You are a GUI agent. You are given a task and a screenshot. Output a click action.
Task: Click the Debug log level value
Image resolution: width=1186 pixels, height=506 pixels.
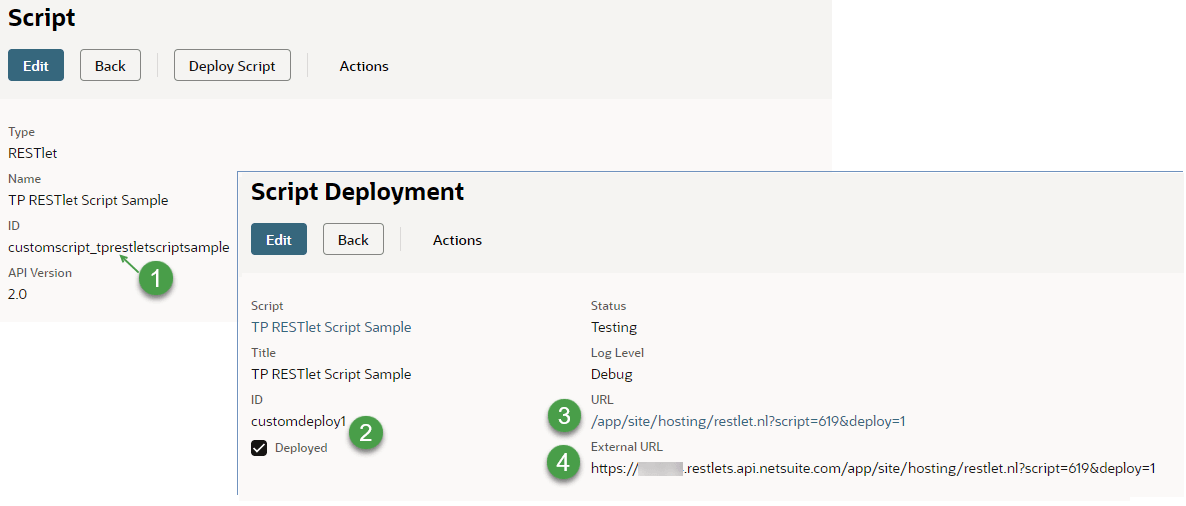[611, 374]
